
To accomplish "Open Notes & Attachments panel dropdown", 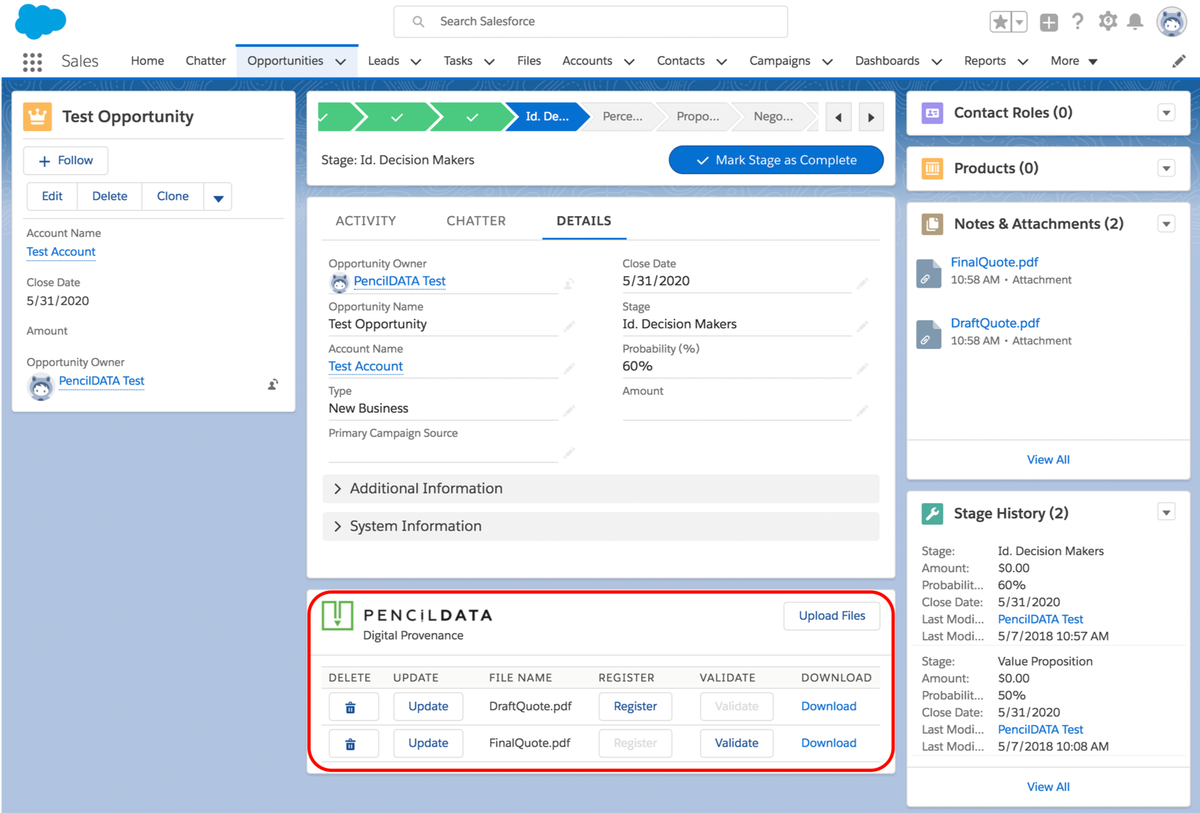I will (1166, 224).
